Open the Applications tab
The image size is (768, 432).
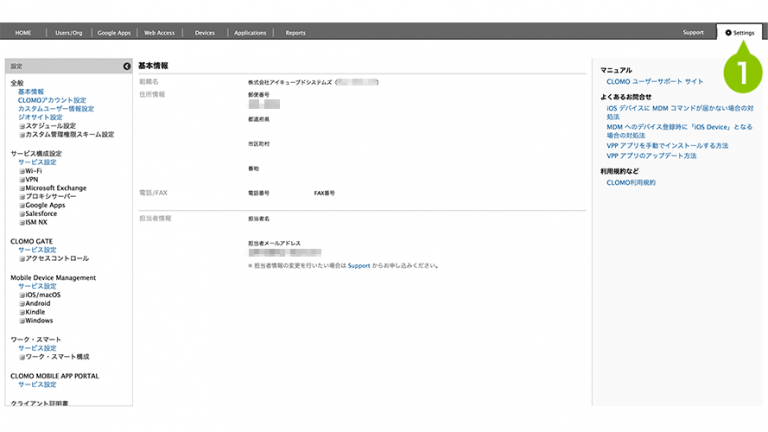tap(249, 33)
